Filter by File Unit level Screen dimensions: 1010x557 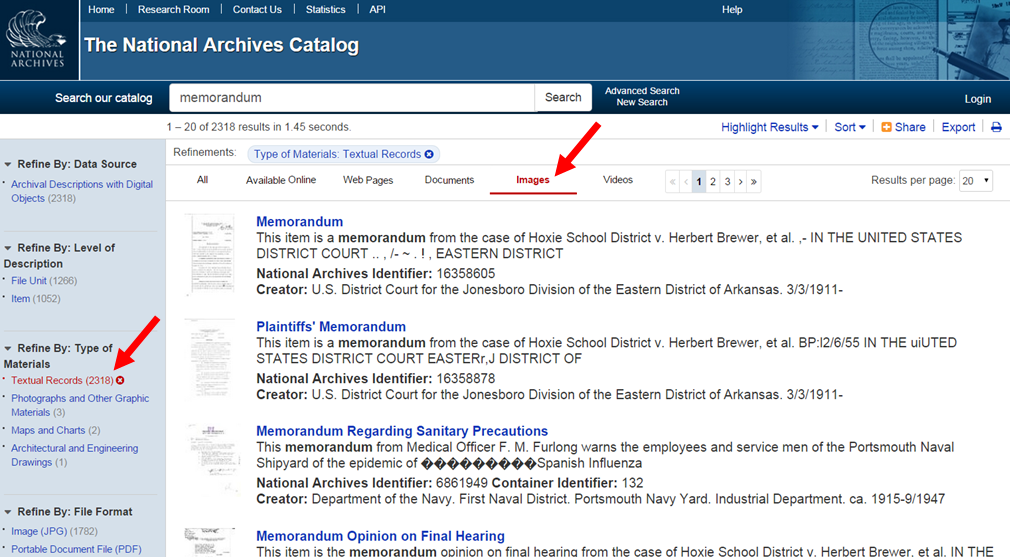[29, 281]
